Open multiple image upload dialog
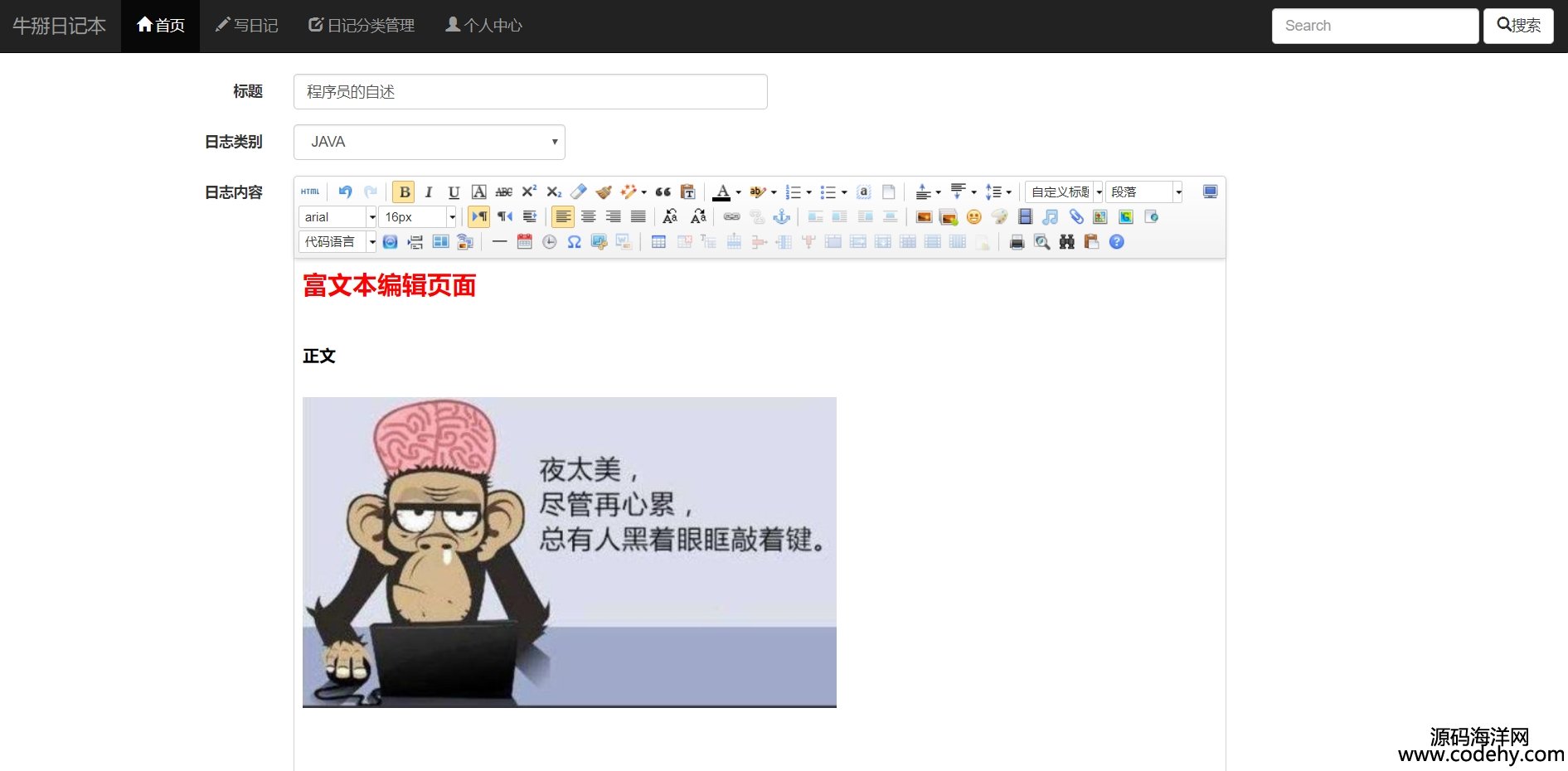This screenshot has width=1568, height=771. (x=949, y=217)
